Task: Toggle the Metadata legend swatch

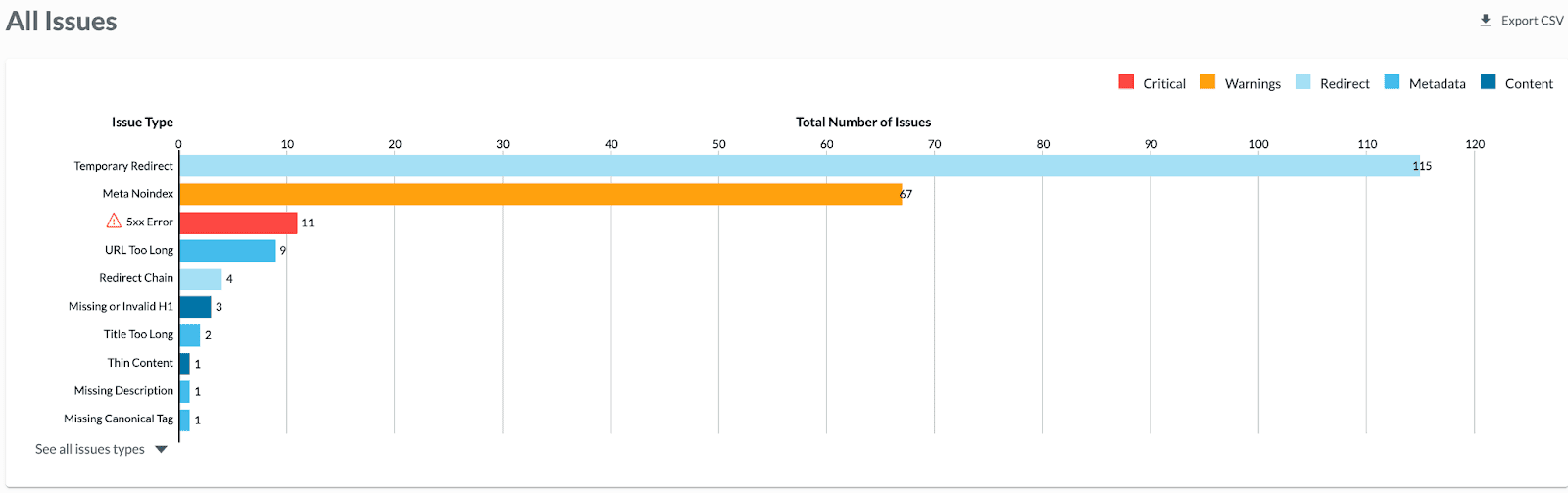Action: (1392, 82)
